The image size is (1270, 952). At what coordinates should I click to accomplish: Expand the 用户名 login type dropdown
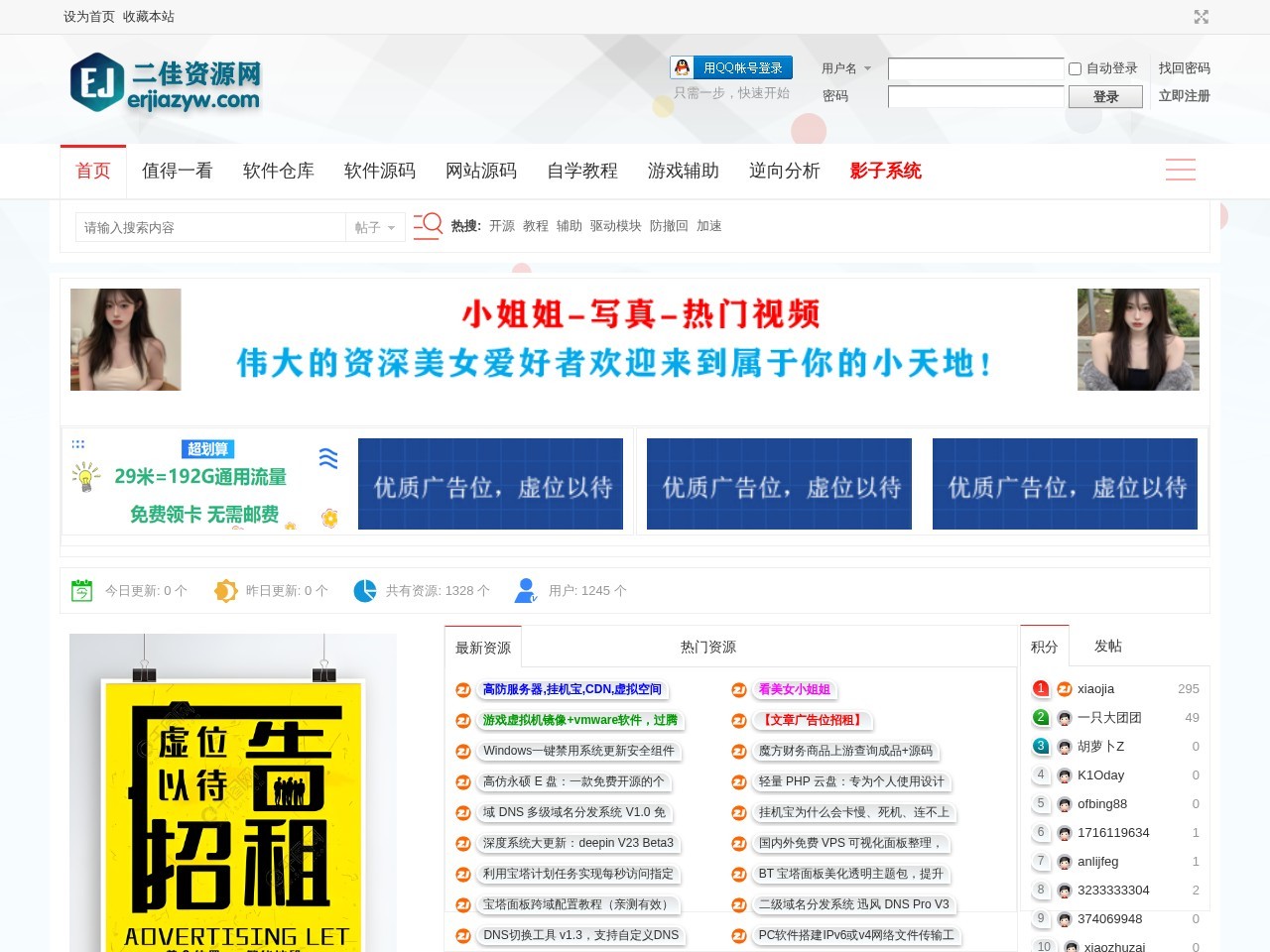846,68
